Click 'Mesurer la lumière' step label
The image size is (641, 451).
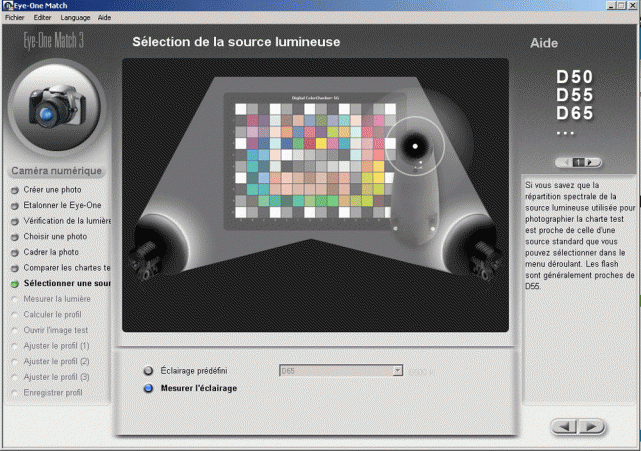57,299
